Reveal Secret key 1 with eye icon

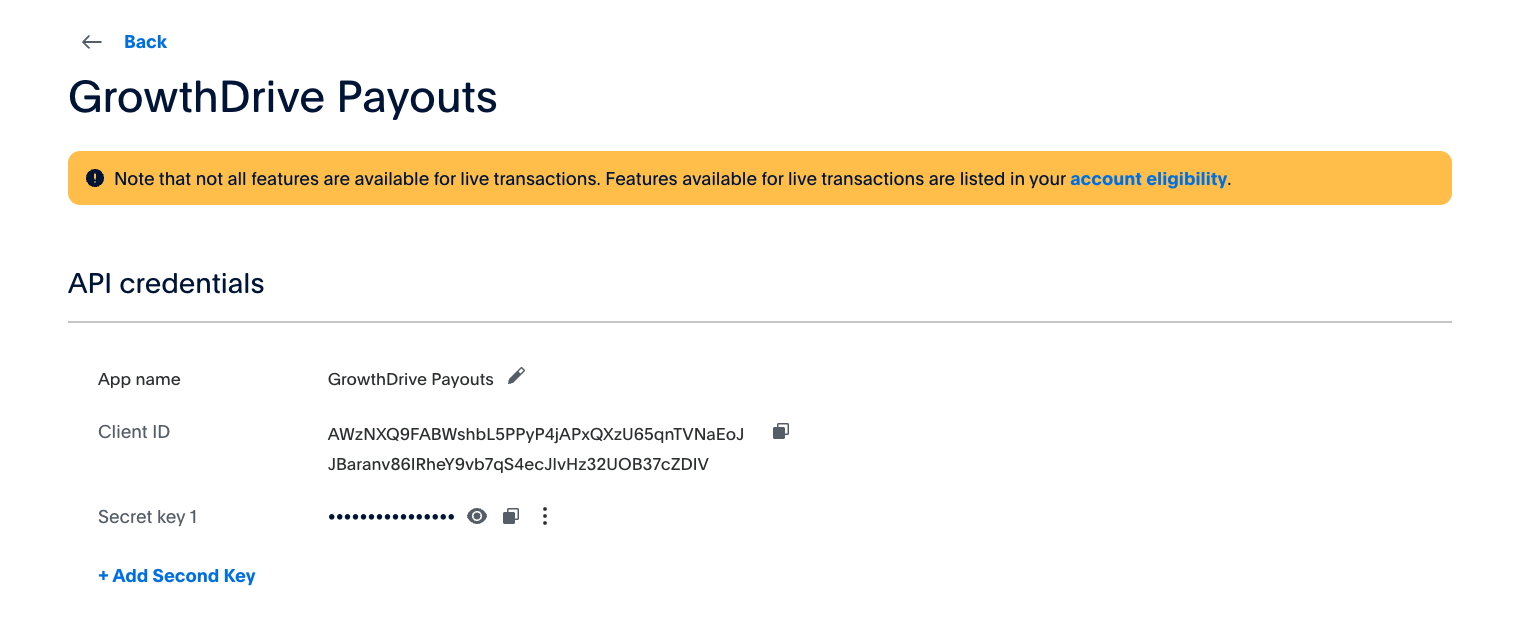click(477, 516)
